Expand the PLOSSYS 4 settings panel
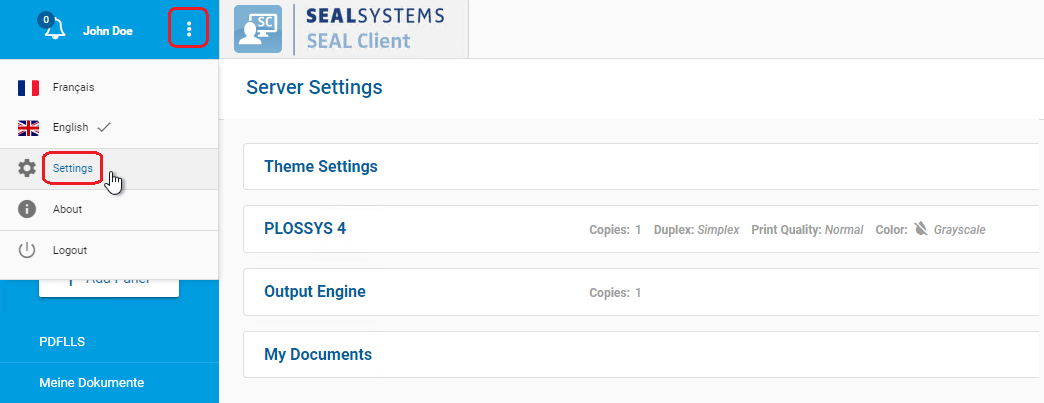This screenshot has height=403, width=1044. 305,229
